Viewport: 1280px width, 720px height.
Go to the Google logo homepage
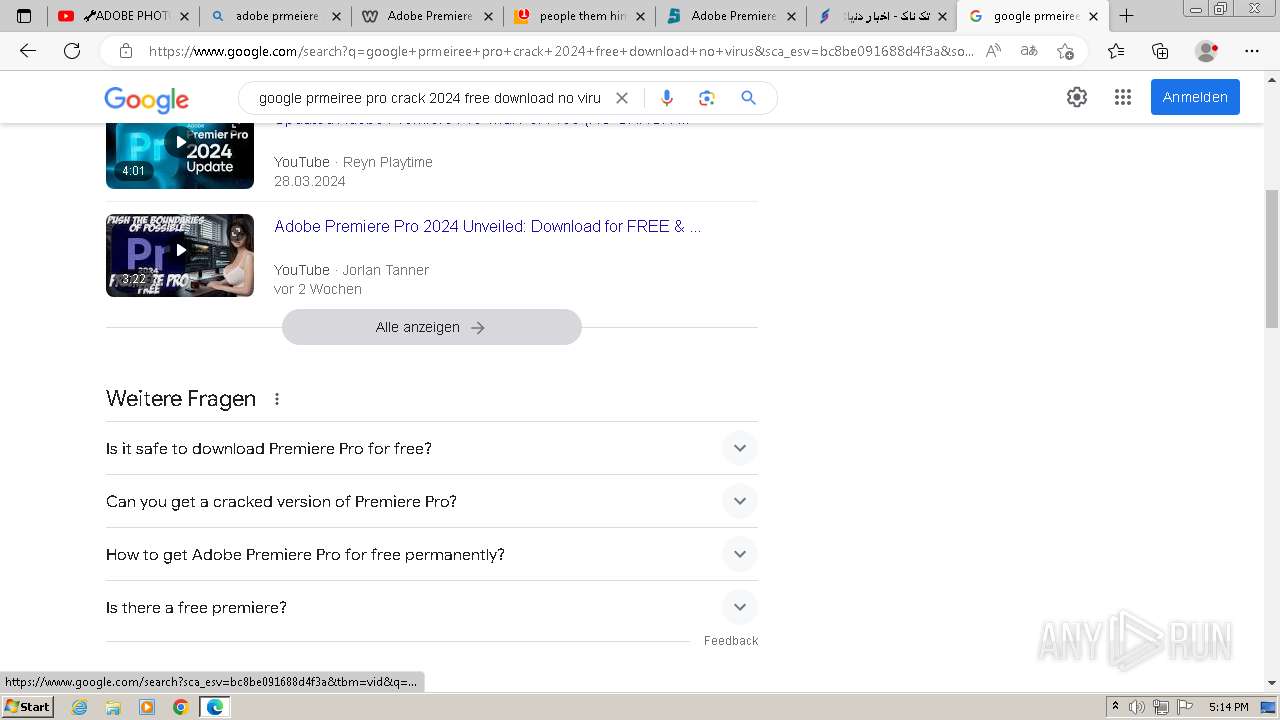tap(146, 99)
